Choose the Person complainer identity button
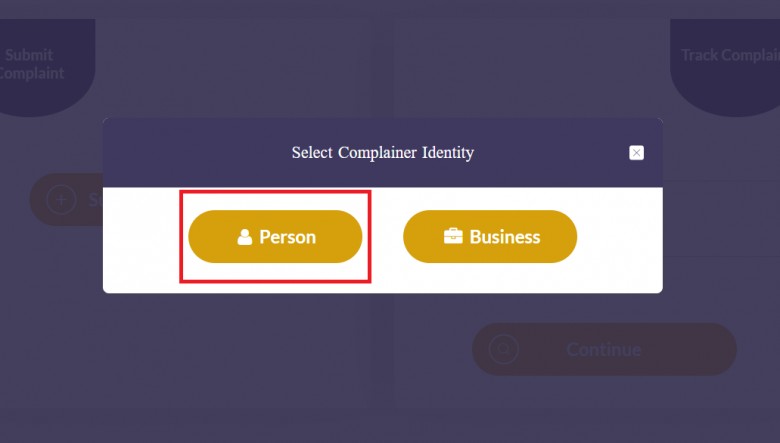The width and height of the screenshot is (780, 443). (x=275, y=237)
